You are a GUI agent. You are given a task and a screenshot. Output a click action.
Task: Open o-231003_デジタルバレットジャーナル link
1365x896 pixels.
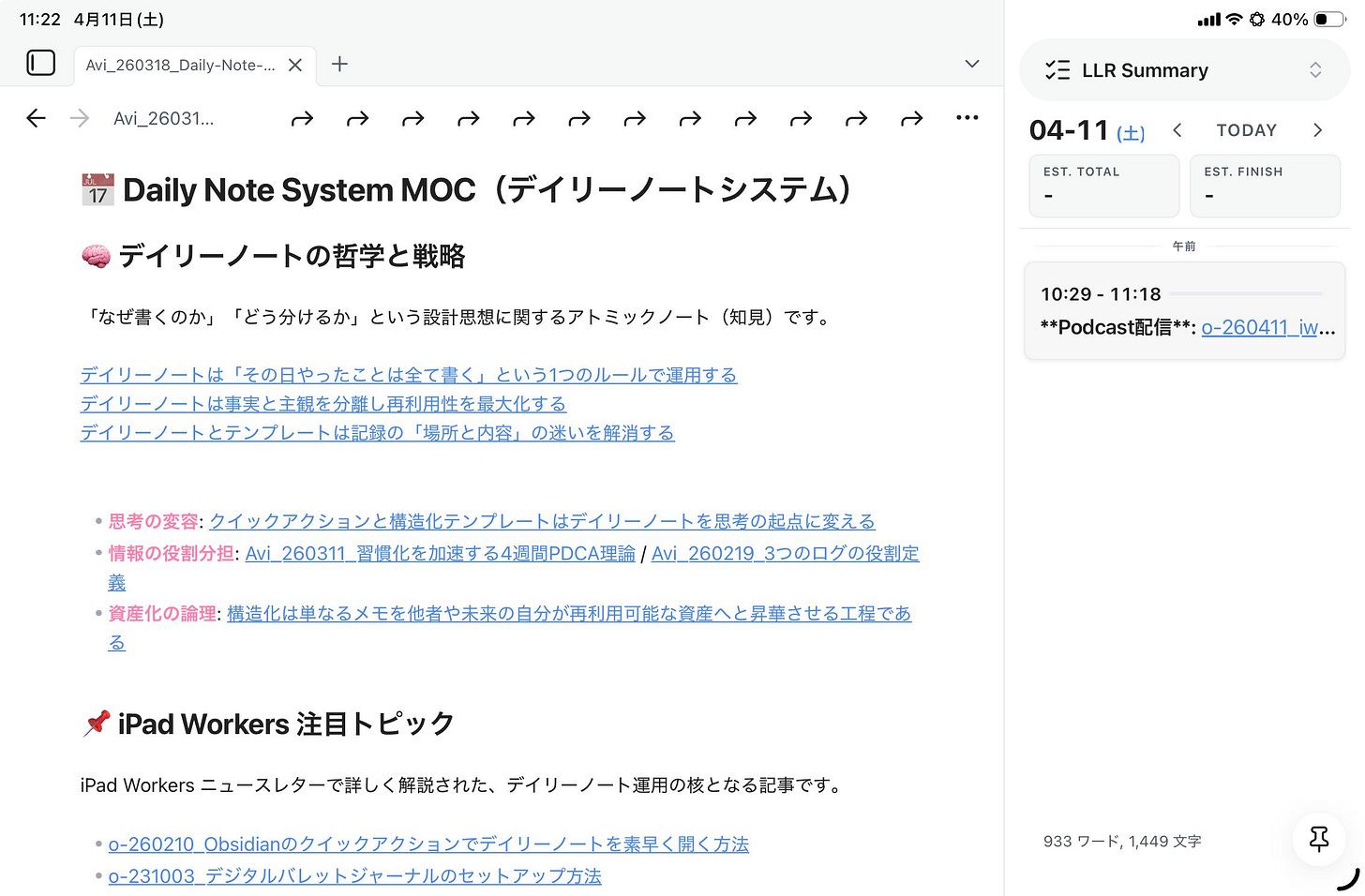pos(354,876)
